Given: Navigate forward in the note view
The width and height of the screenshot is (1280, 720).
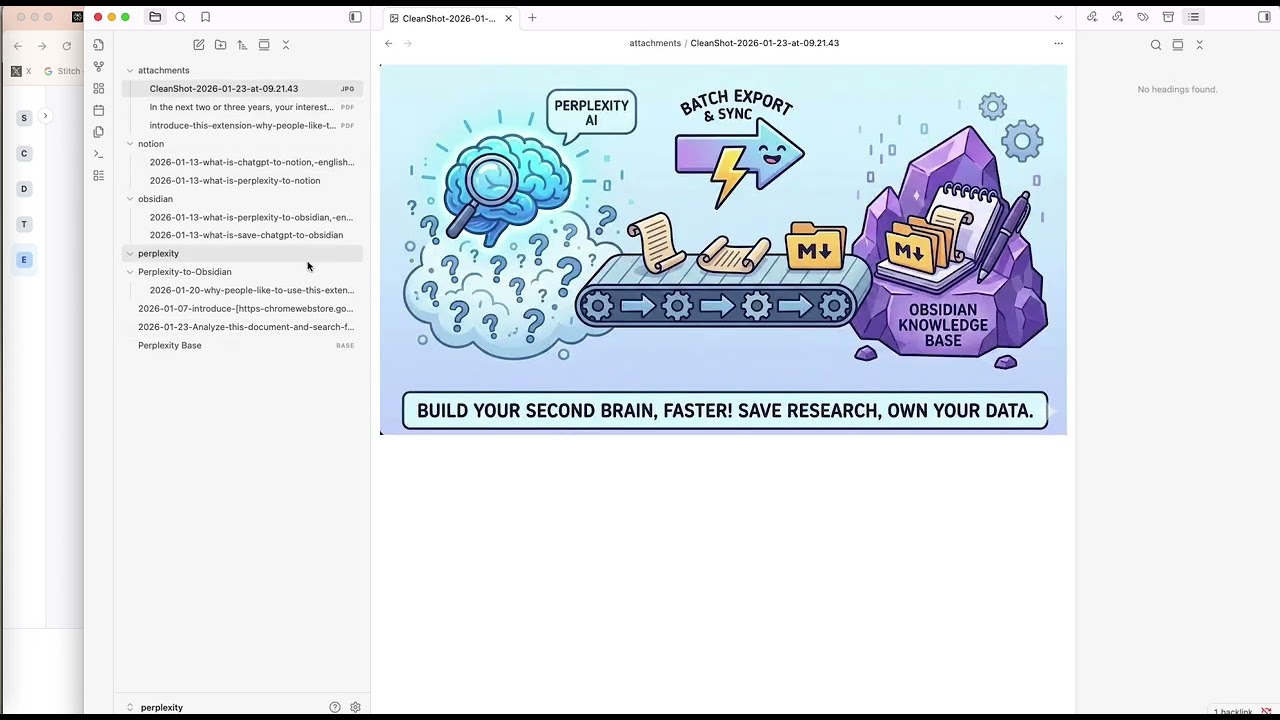Looking at the screenshot, I should [408, 43].
